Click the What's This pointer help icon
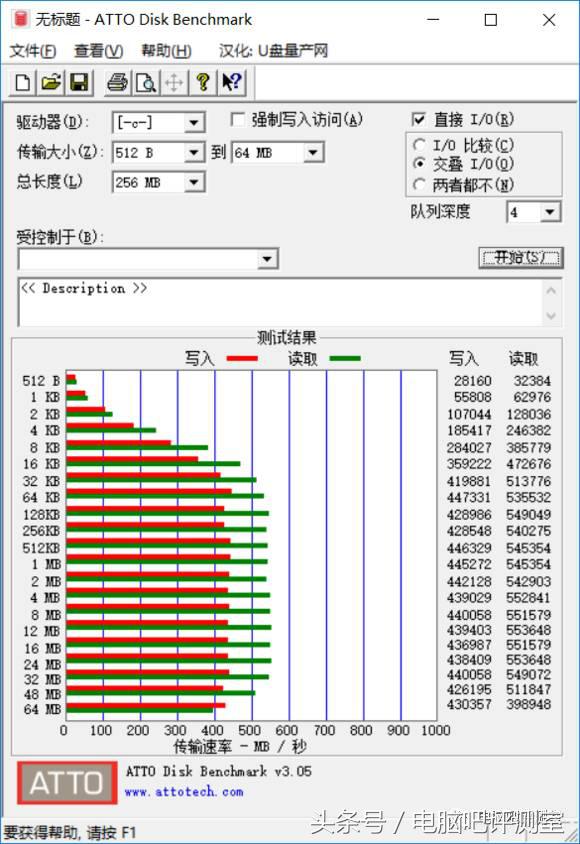This screenshot has height=844, width=580. point(231,82)
